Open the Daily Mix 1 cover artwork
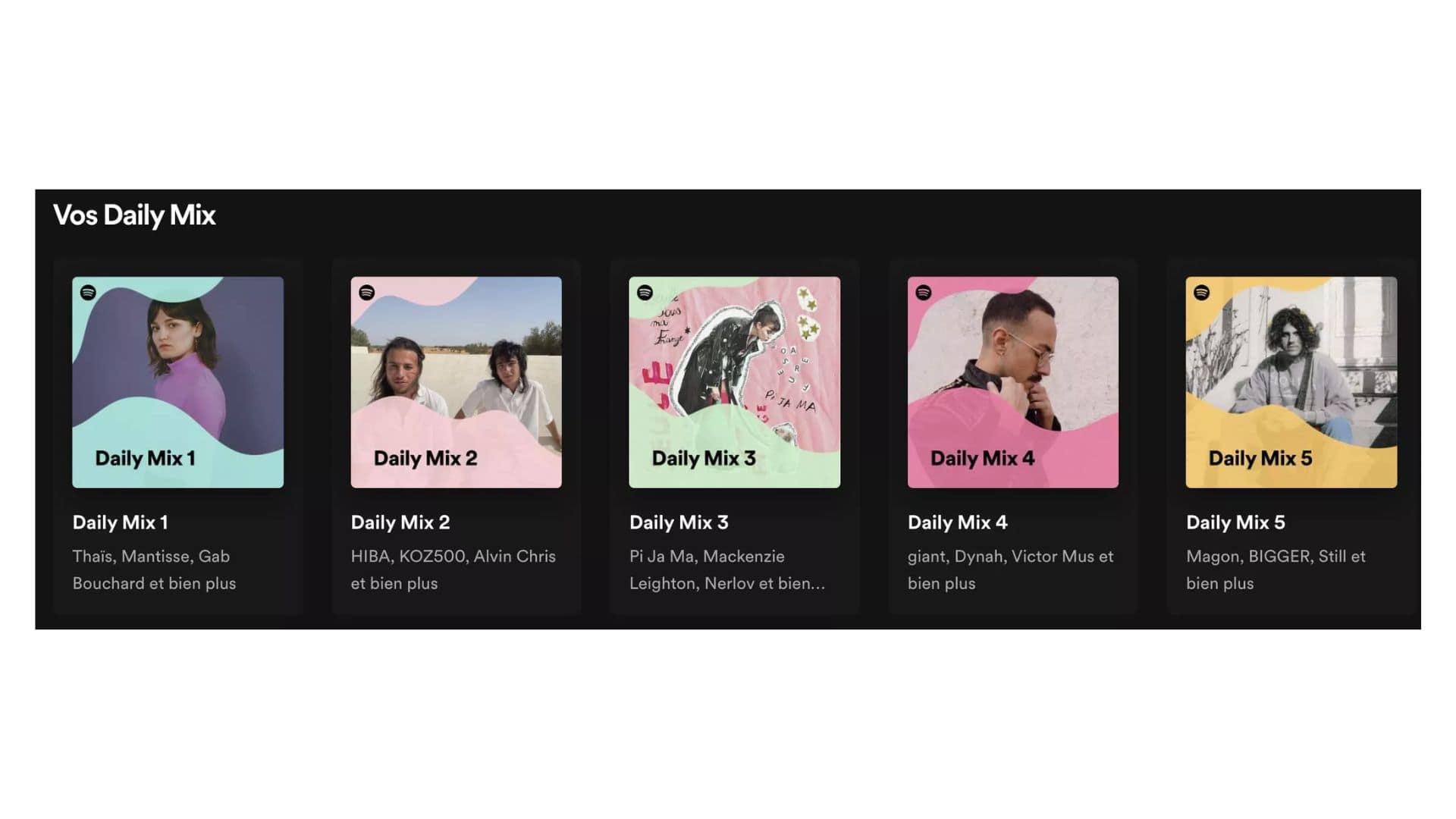Viewport: 1456px width, 819px height. 178,382
